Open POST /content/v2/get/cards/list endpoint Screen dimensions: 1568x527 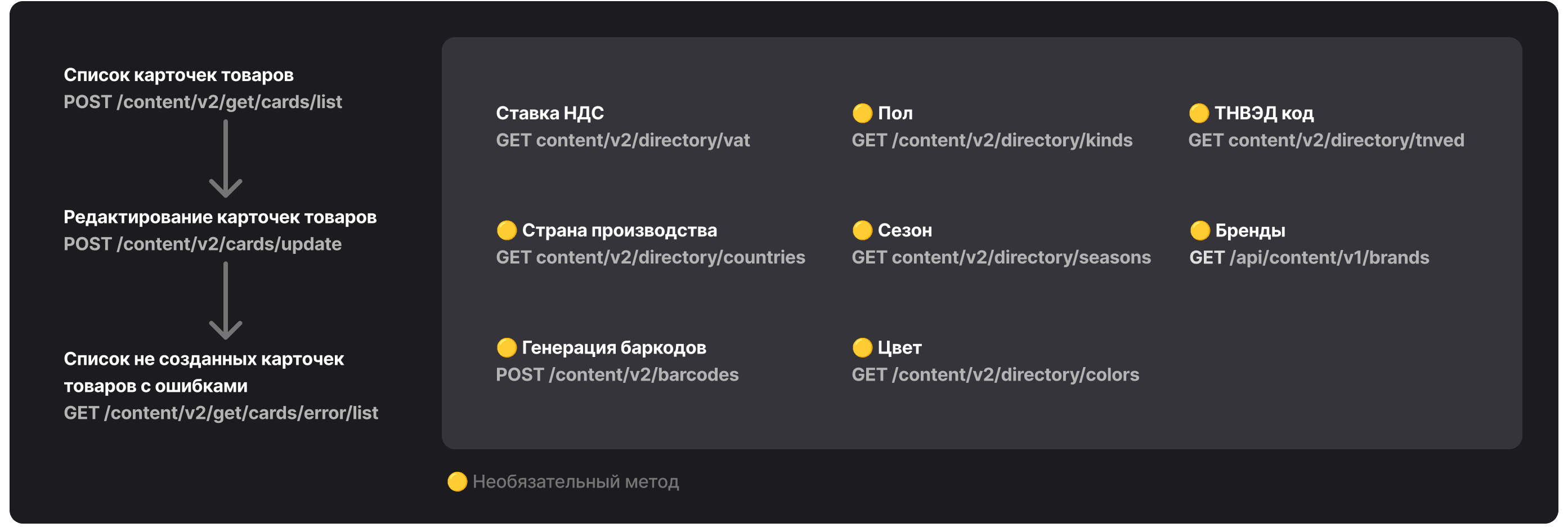[203, 102]
